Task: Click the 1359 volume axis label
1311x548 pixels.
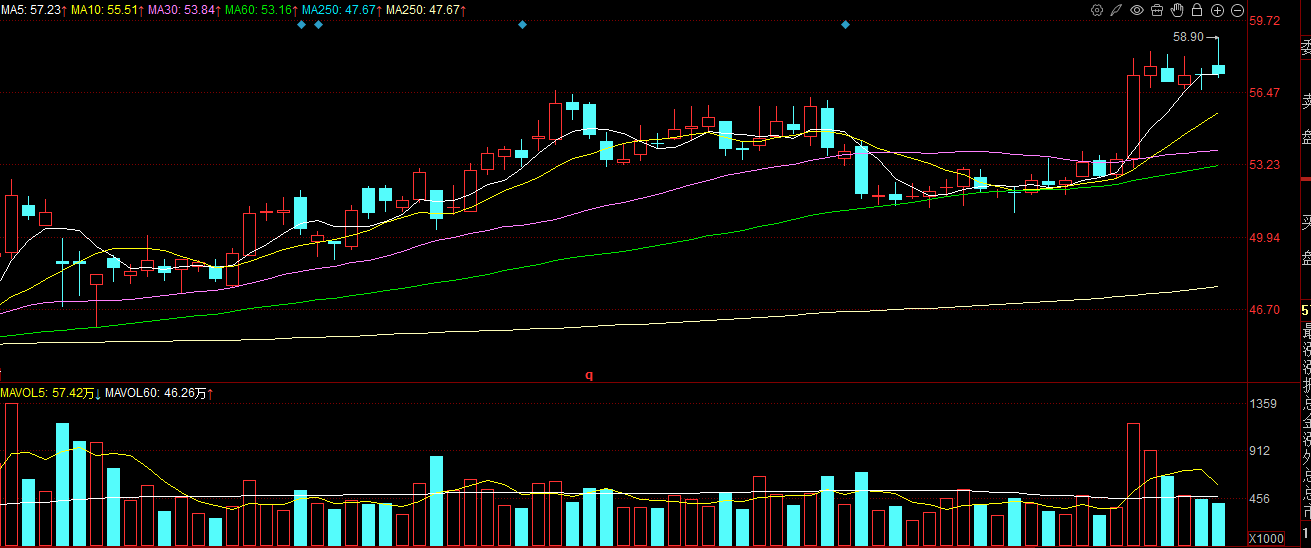Action: [x=1265, y=404]
